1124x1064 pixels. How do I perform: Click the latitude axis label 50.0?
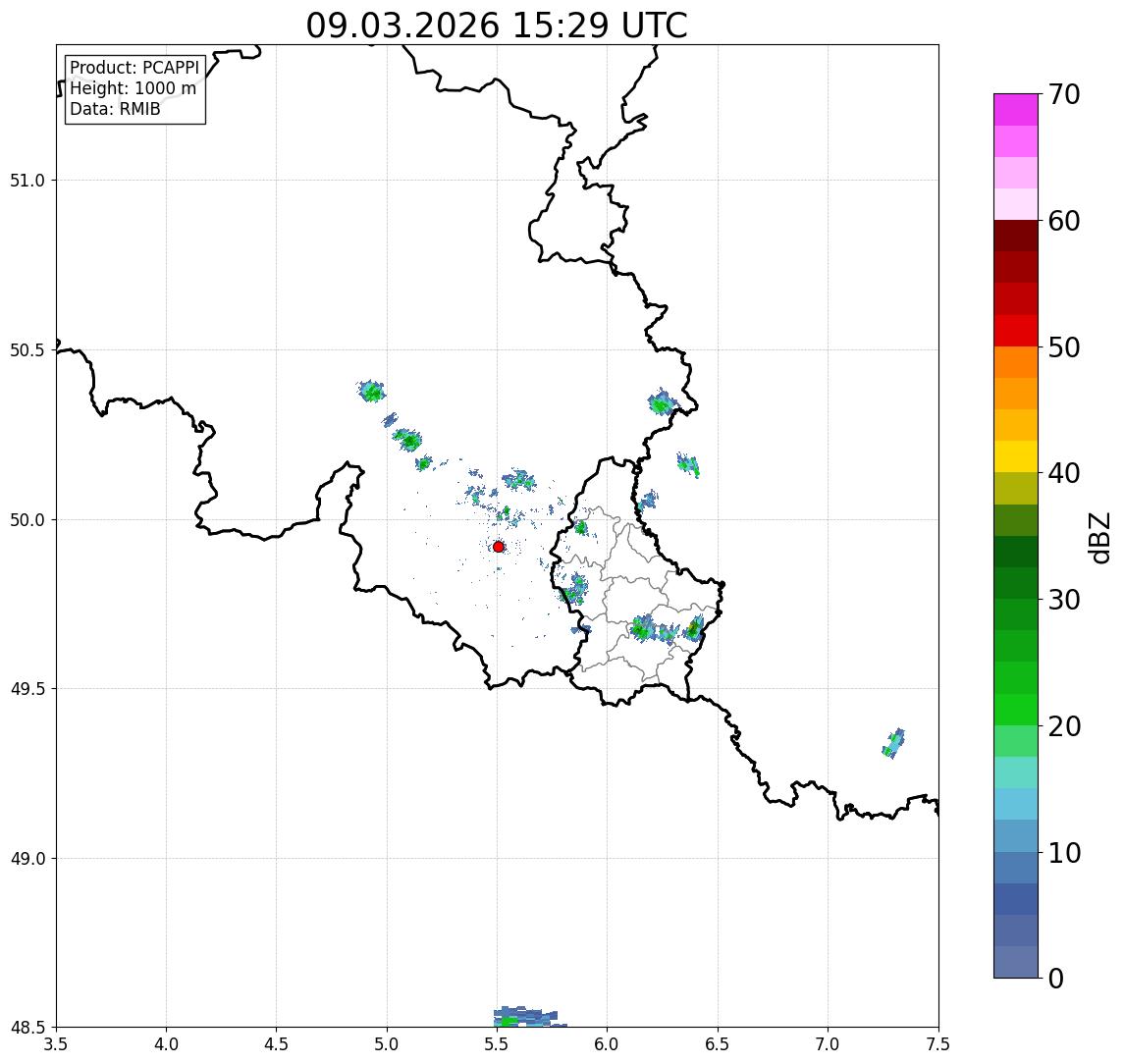27,520
